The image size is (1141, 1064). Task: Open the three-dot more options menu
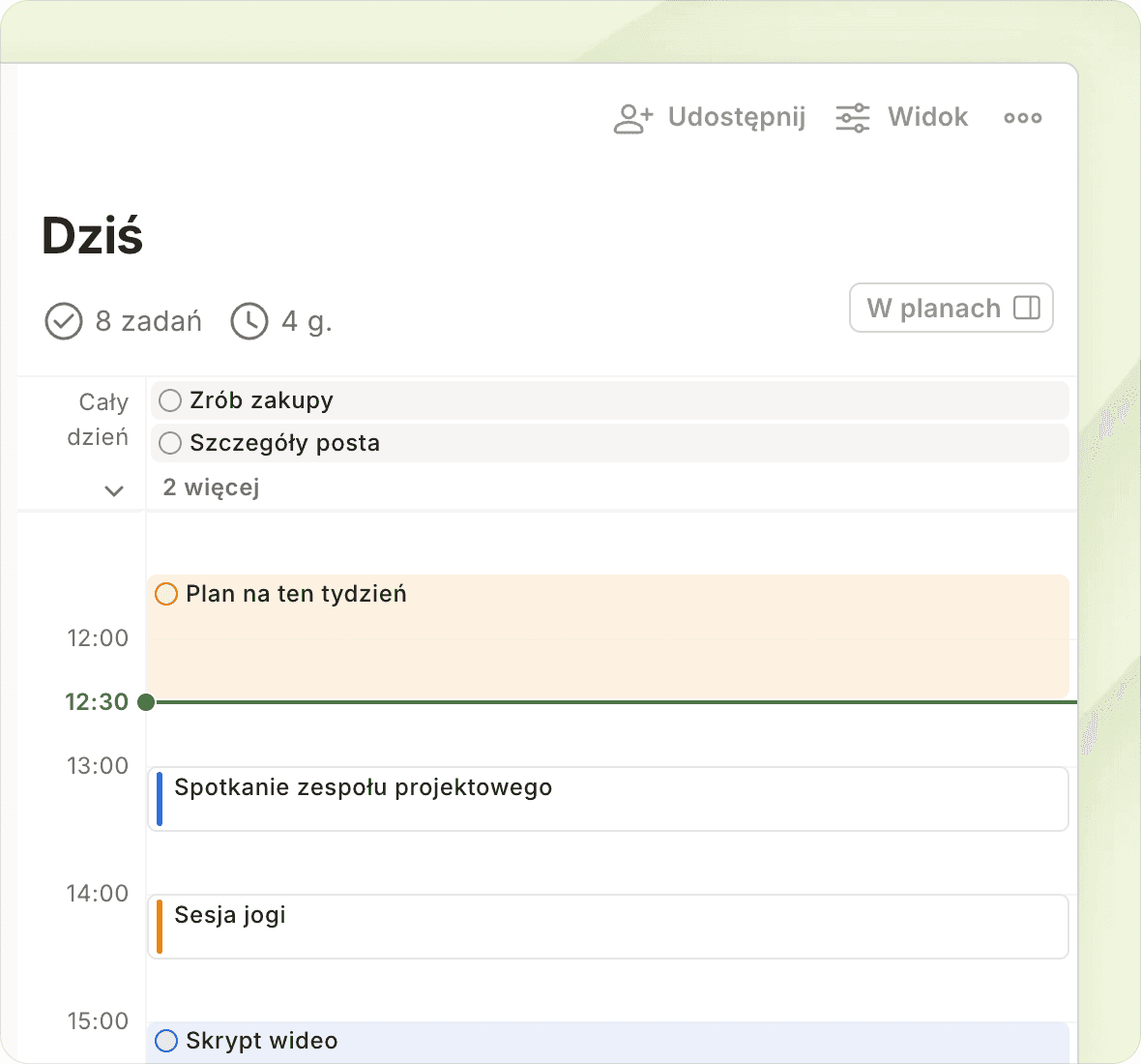click(x=1022, y=118)
